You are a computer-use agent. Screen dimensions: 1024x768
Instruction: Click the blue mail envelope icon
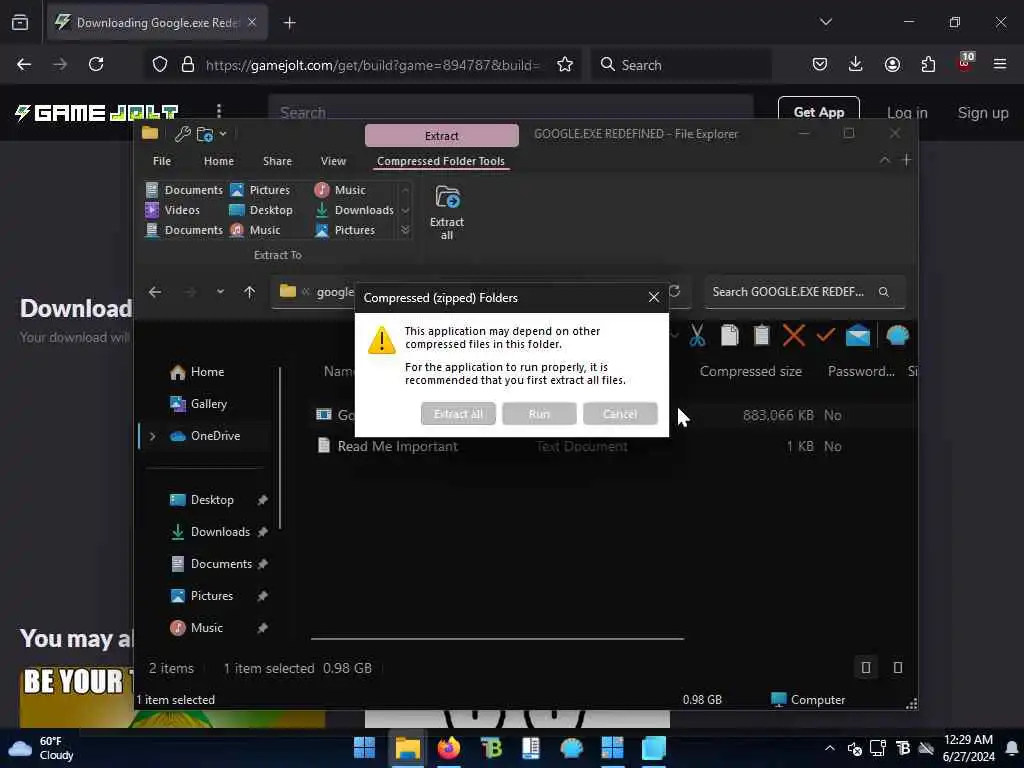point(857,336)
